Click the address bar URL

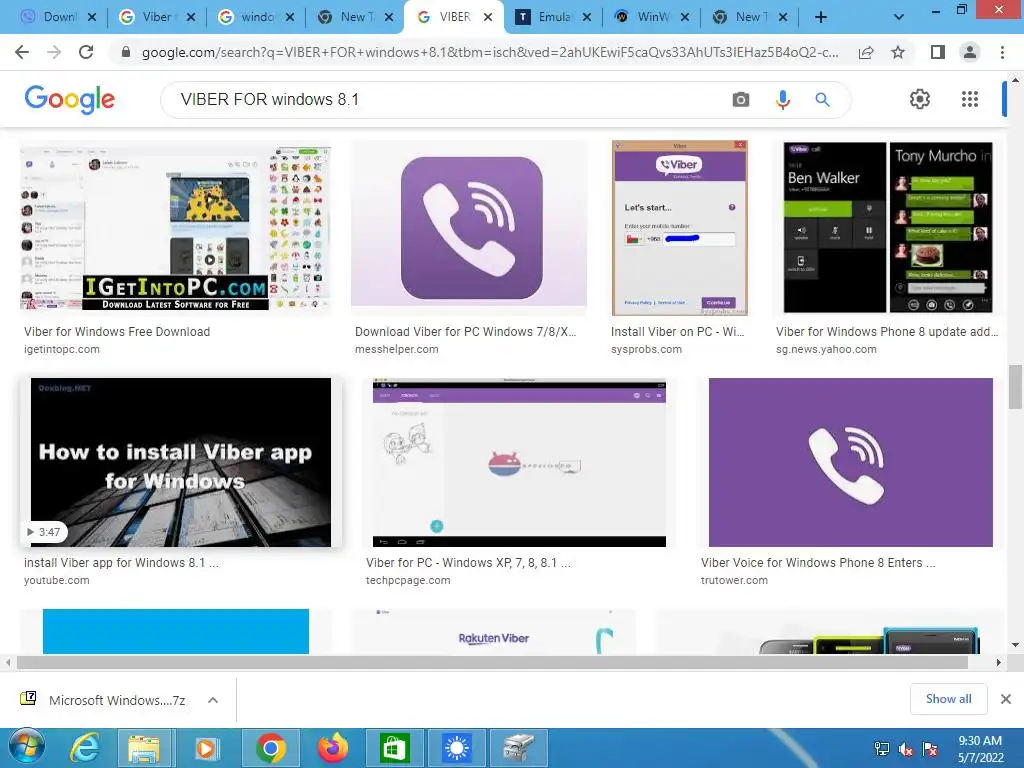[490, 52]
